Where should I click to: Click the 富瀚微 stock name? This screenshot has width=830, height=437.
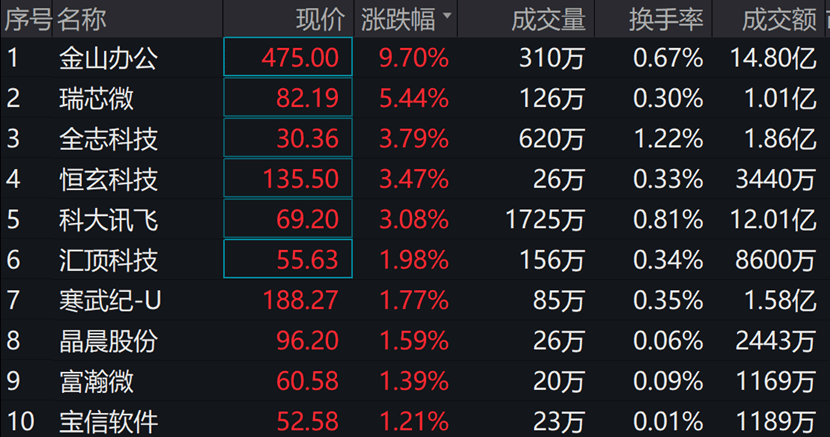[96, 381]
